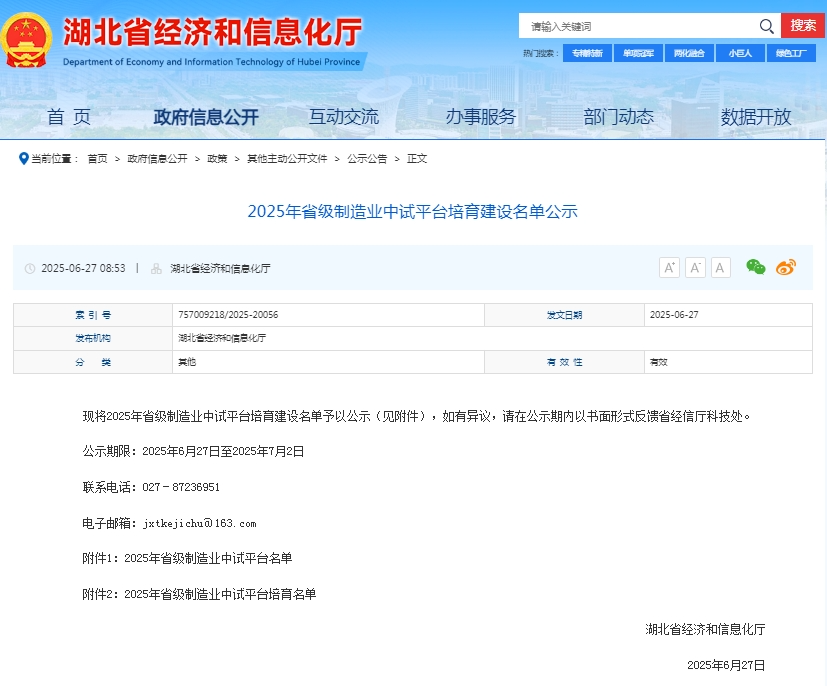
Task: Click 正文 in the breadcrumb
Action: [x=417, y=159]
